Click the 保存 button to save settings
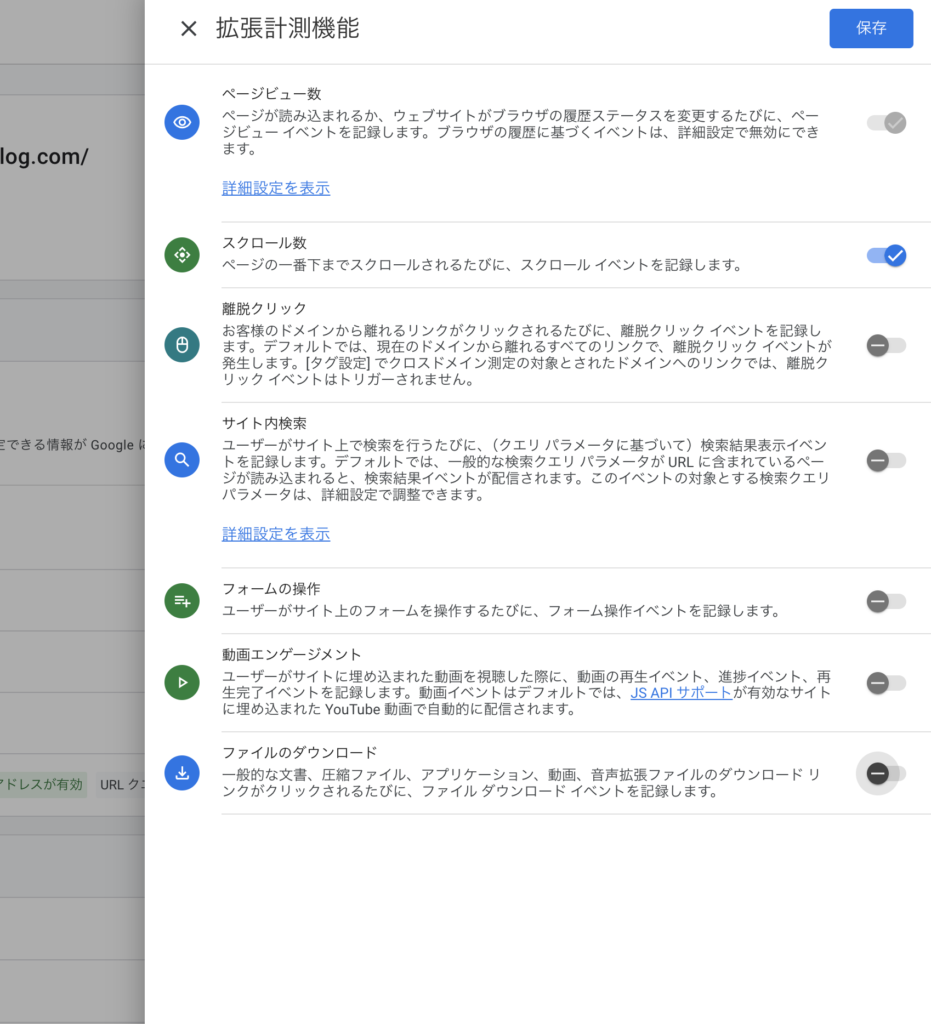The height and width of the screenshot is (1024, 931). pyautogui.click(x=870, y=29)
